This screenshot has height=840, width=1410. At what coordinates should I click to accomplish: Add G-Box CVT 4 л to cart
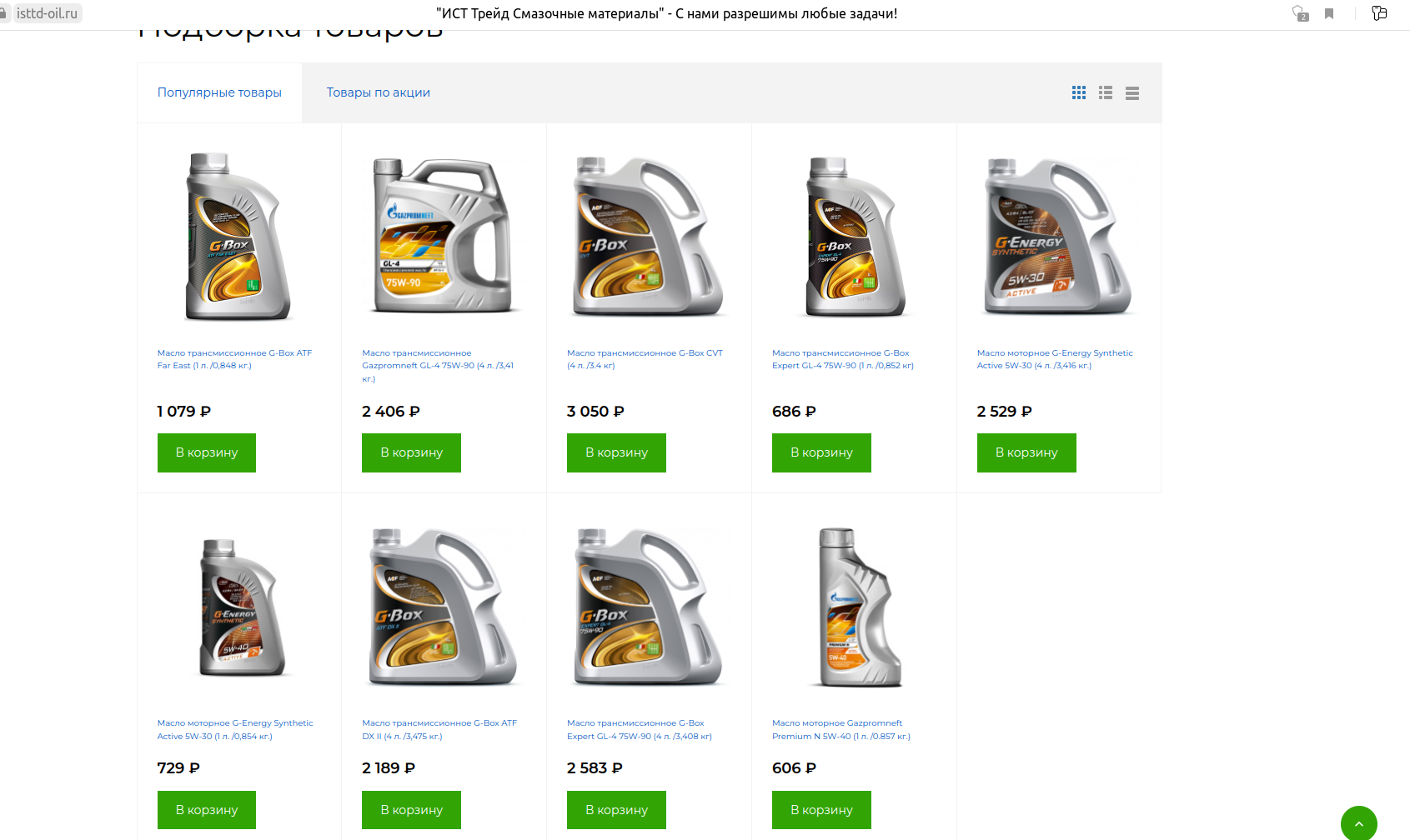[x=616, y=452]
